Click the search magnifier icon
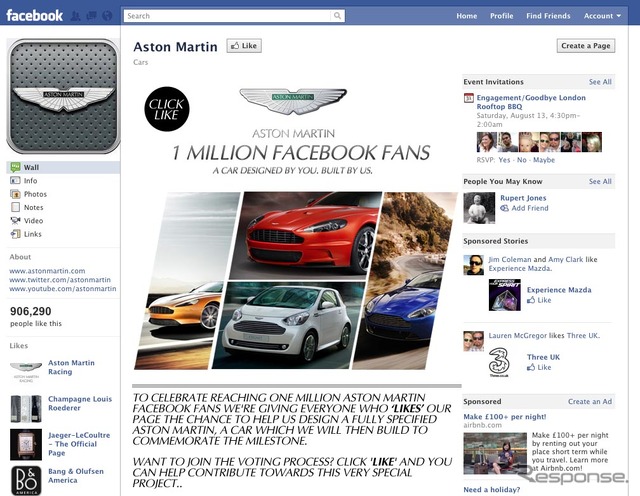 coord(337,16)
